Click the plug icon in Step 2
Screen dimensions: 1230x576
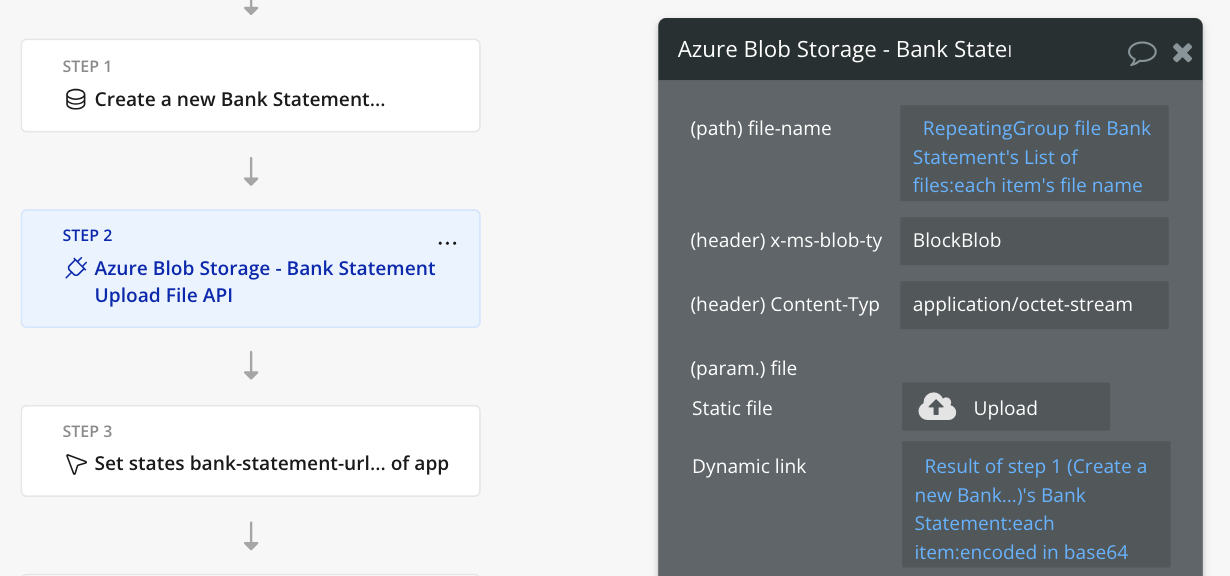(75, 268)
